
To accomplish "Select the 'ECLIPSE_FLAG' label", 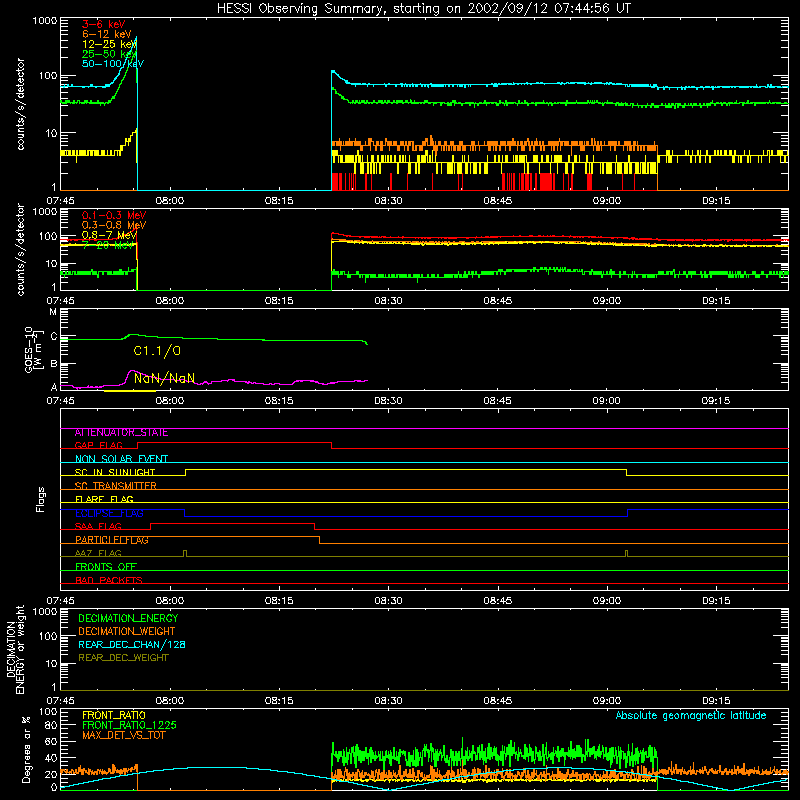I will coord(109,513).
